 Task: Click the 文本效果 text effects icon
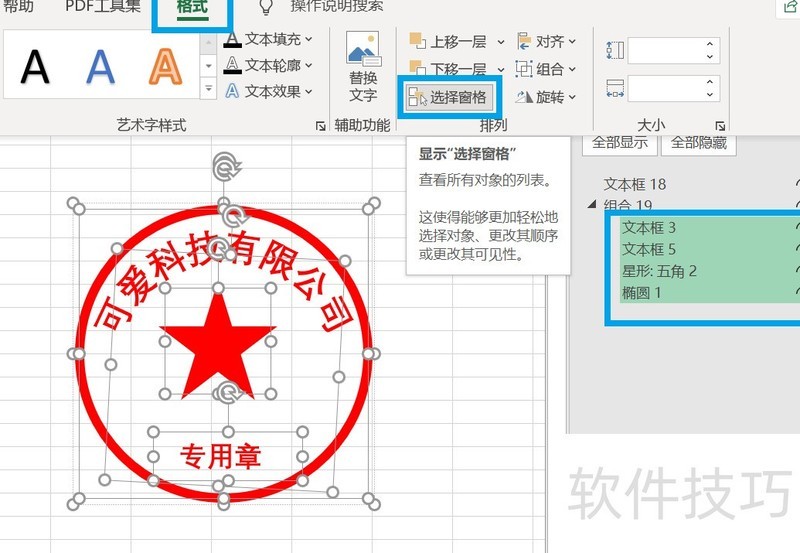coord(232,91)
